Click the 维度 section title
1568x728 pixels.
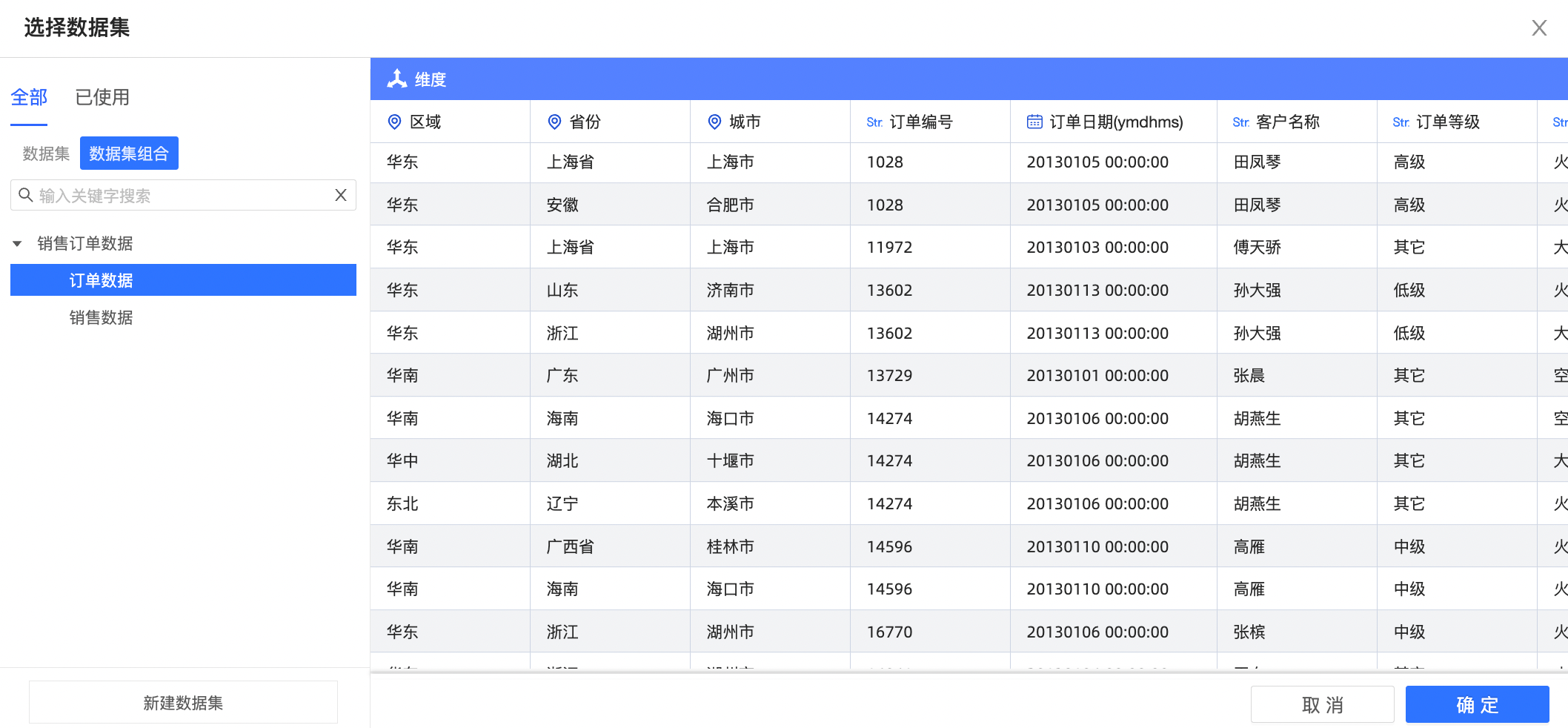431,79
